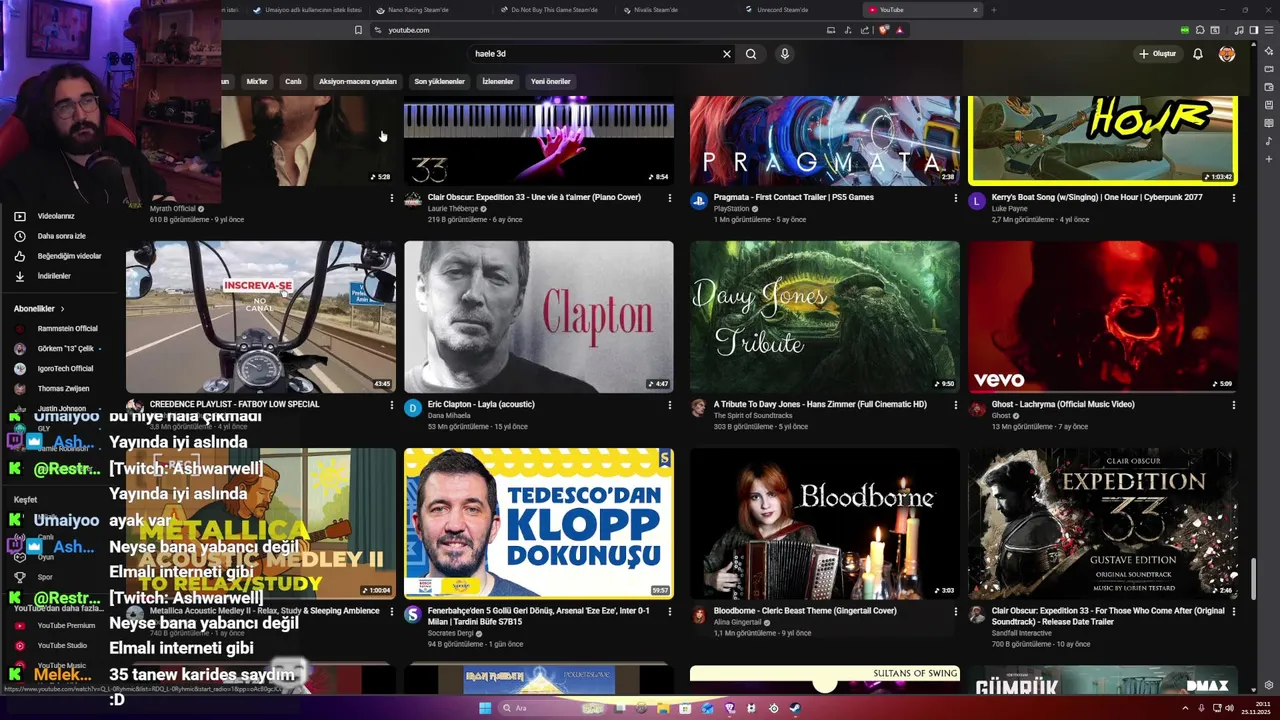The width and height of the screenshot is (1280, 720).
Task: Open Tedesco'dan Klopp Dokunuşu thumbnail
Action: point(539,523)
